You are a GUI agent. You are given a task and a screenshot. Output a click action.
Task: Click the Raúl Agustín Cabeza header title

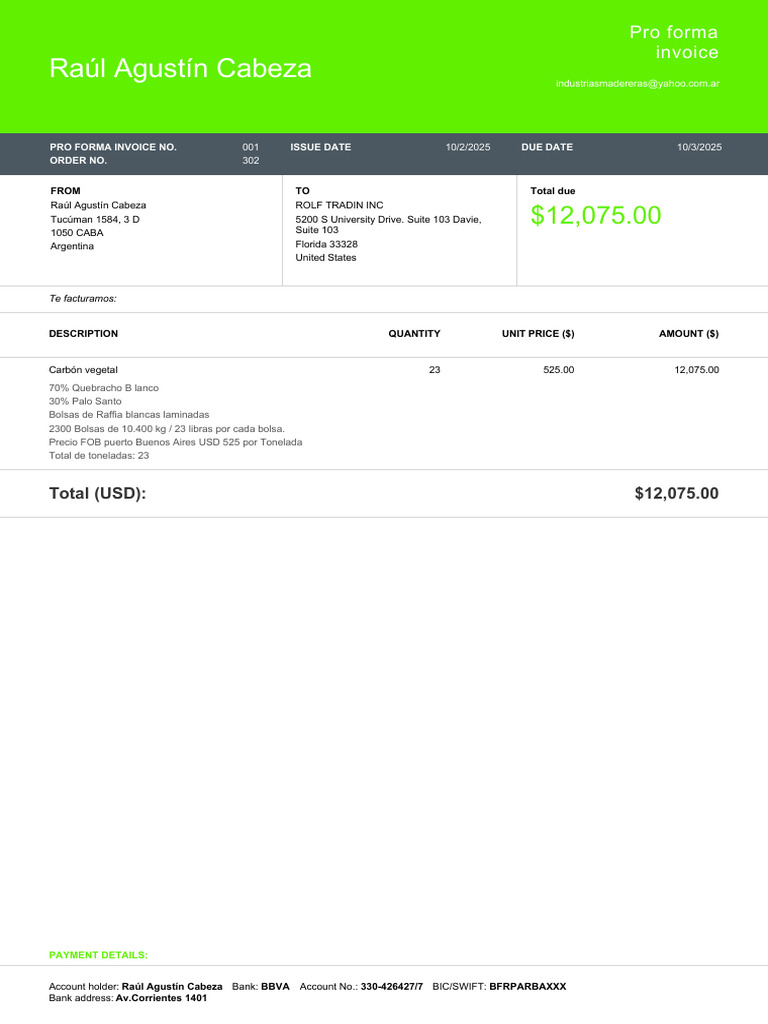[180, 68]
